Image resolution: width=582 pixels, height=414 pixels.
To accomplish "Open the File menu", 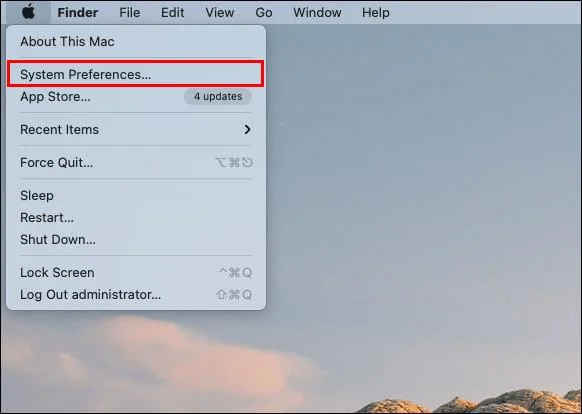I will tap(130, 13).
